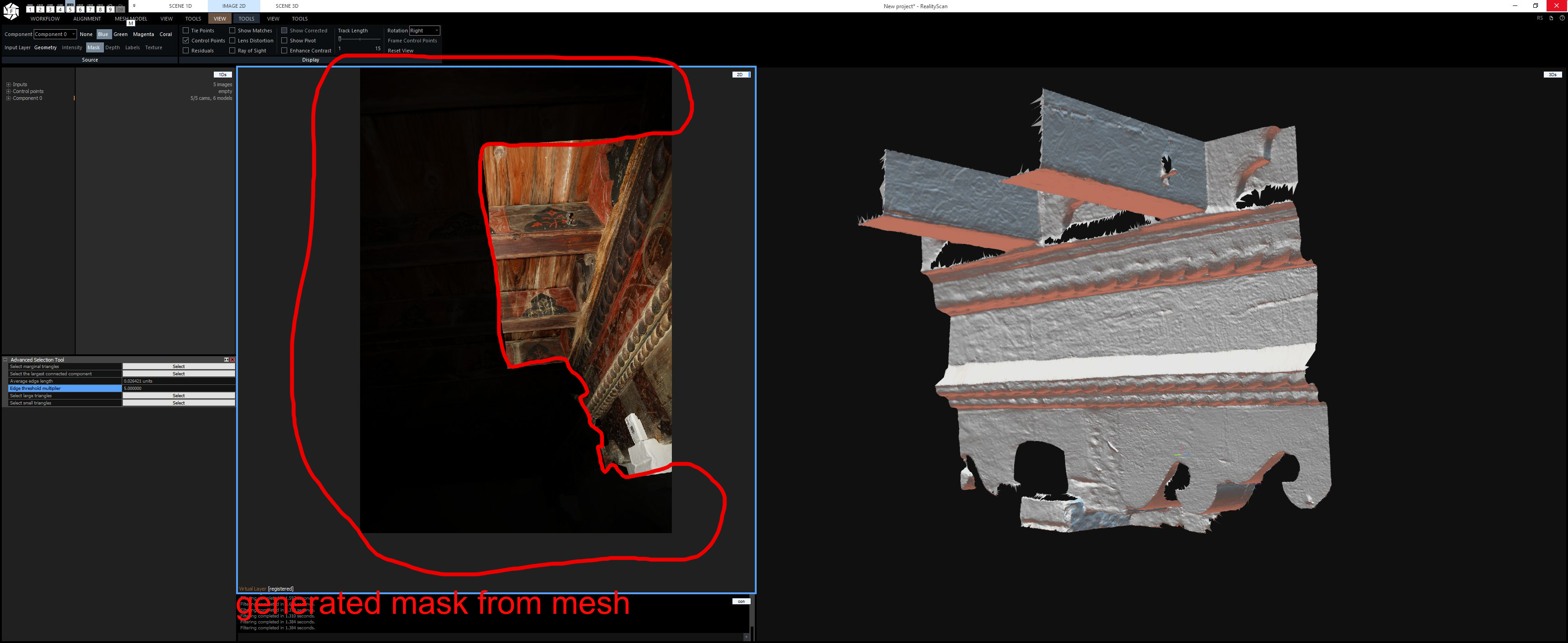
Task: Enable the Lens Distortion checkbox
Action: [232, 41]
